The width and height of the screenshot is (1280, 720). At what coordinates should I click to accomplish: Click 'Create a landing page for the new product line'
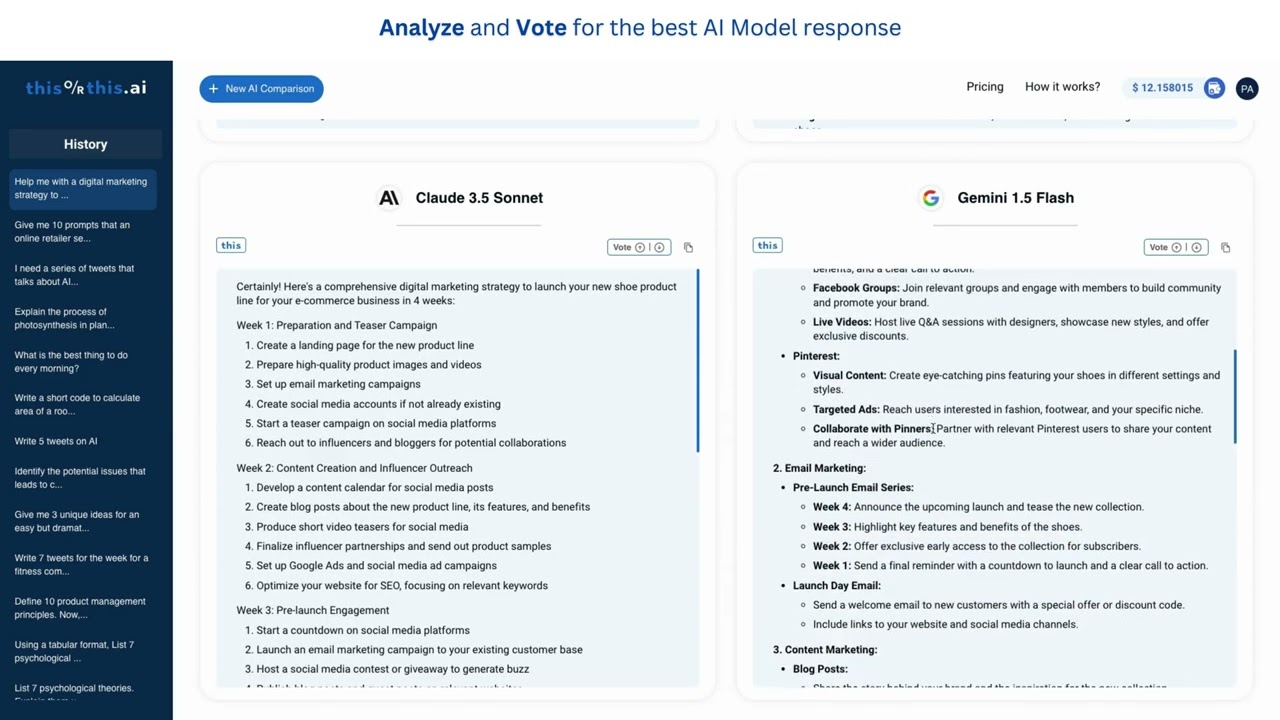pos(365,345)
